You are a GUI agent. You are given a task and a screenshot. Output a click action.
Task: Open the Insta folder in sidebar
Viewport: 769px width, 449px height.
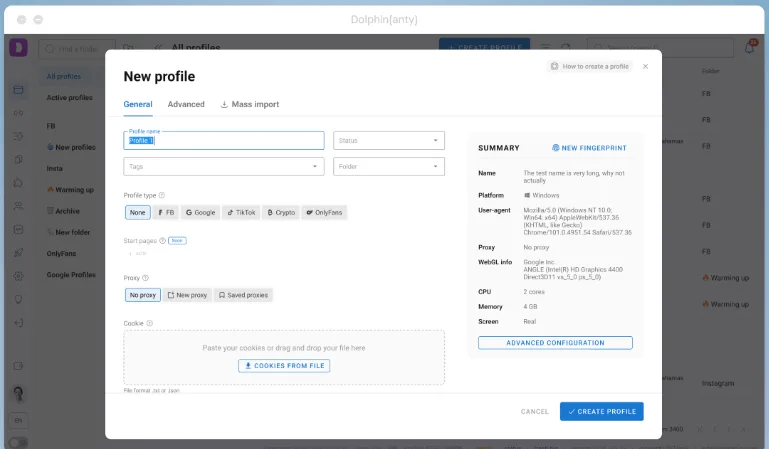click(54, 169)
